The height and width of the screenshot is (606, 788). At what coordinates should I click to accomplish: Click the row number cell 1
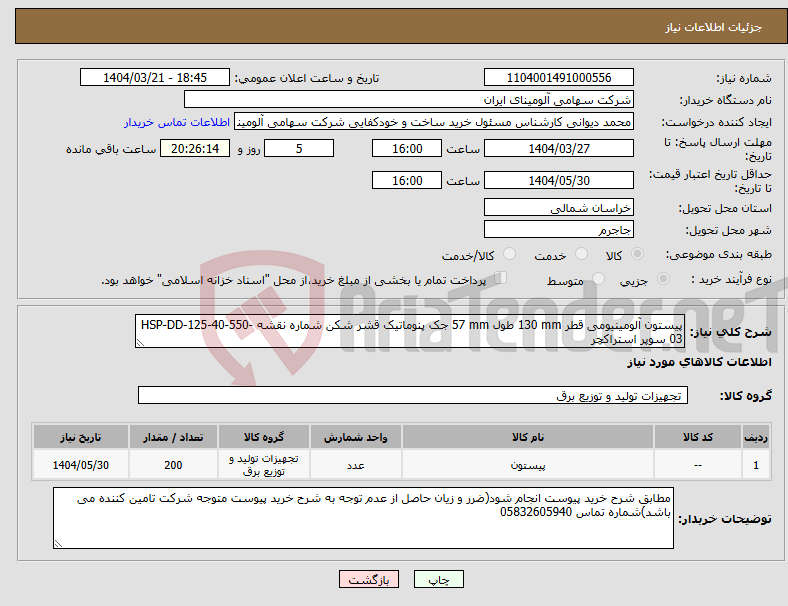[755, 465]
